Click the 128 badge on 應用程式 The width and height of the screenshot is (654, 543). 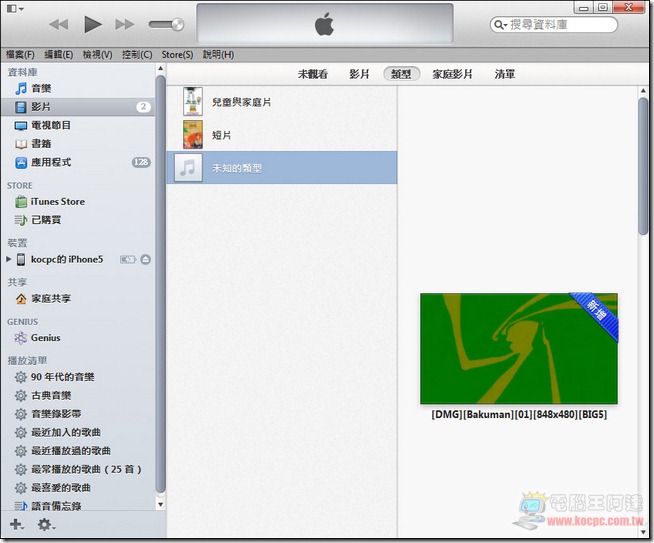141,162
